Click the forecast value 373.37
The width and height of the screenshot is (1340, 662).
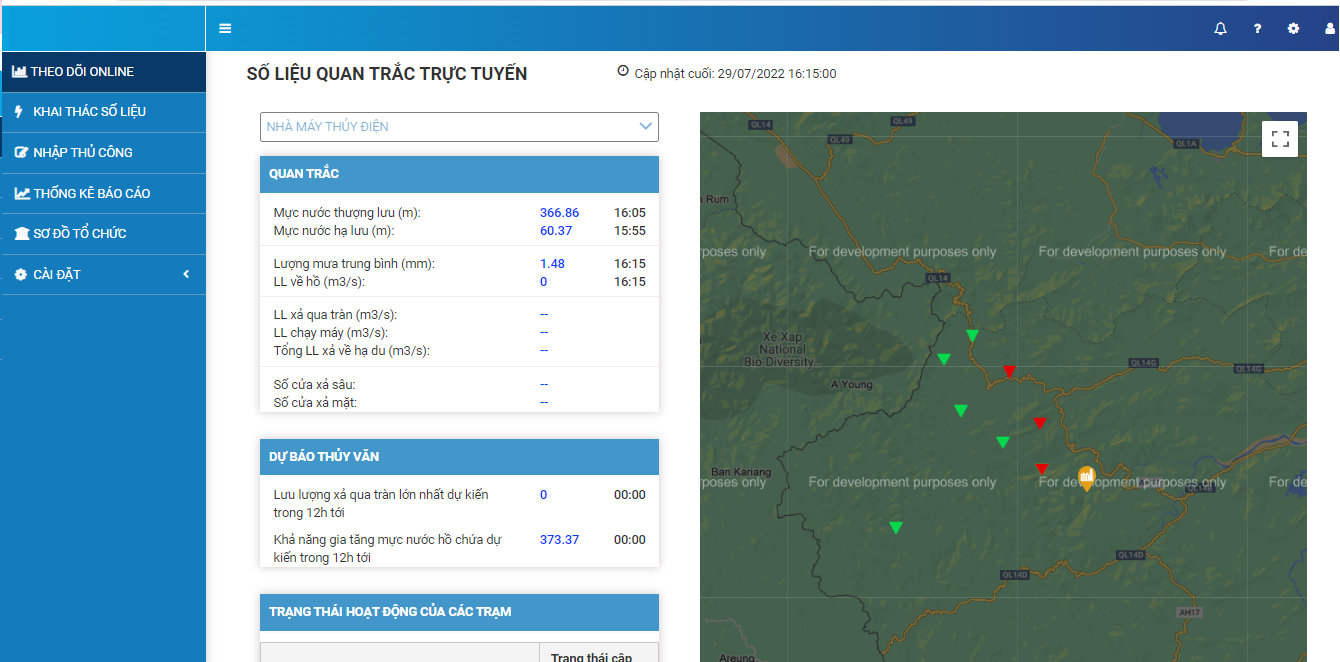pyautogui.click(x=559, y=540)
